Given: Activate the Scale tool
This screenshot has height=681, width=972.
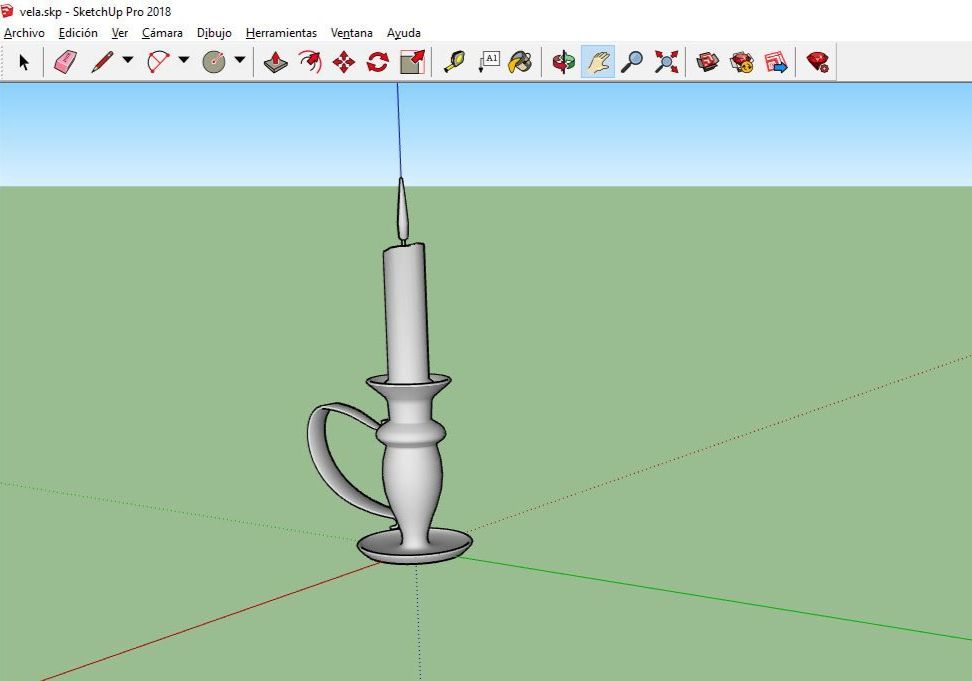Looking at the screenshot, I should pos(410,62).
